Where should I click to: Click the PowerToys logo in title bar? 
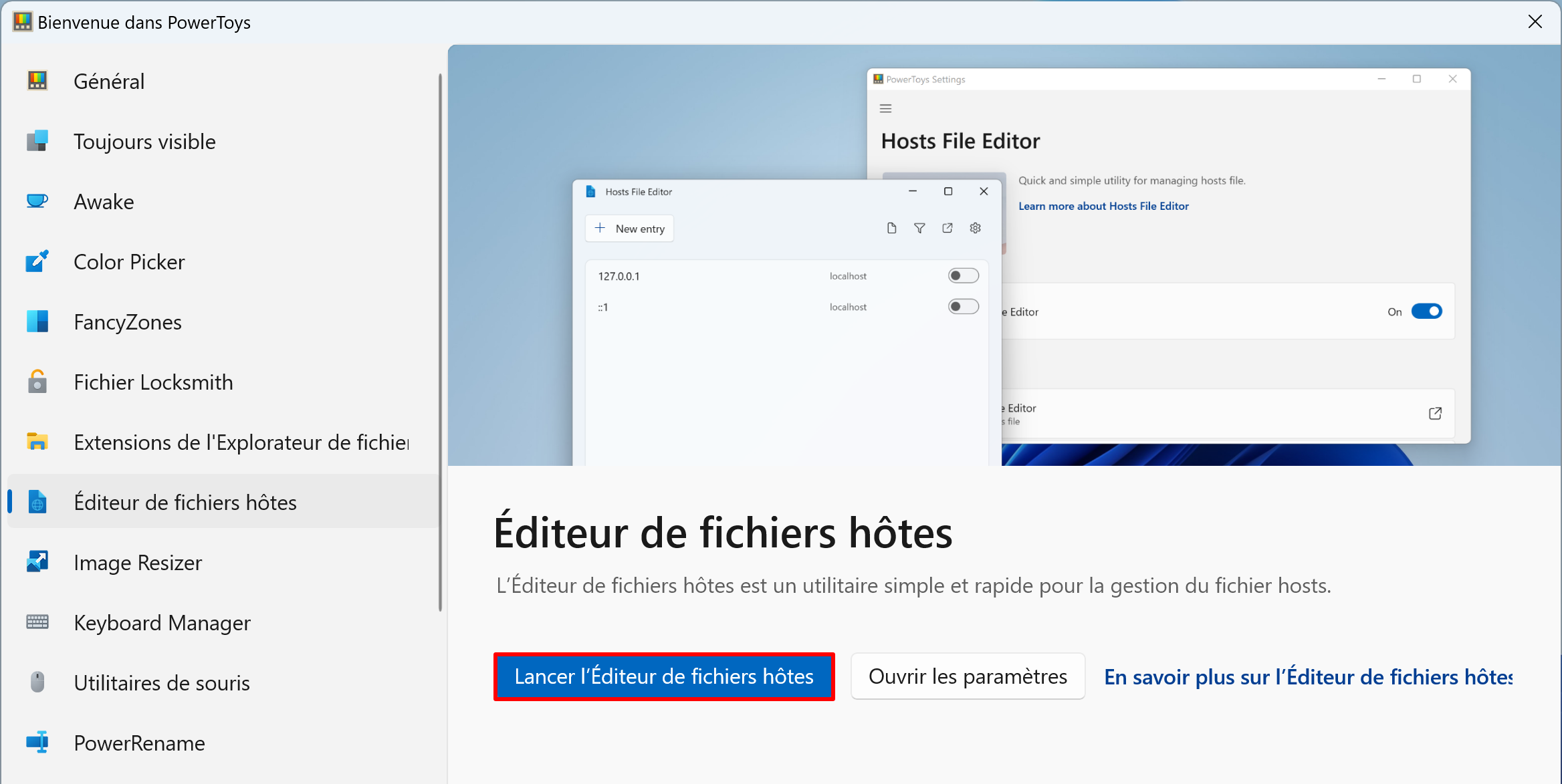(22, 22)
